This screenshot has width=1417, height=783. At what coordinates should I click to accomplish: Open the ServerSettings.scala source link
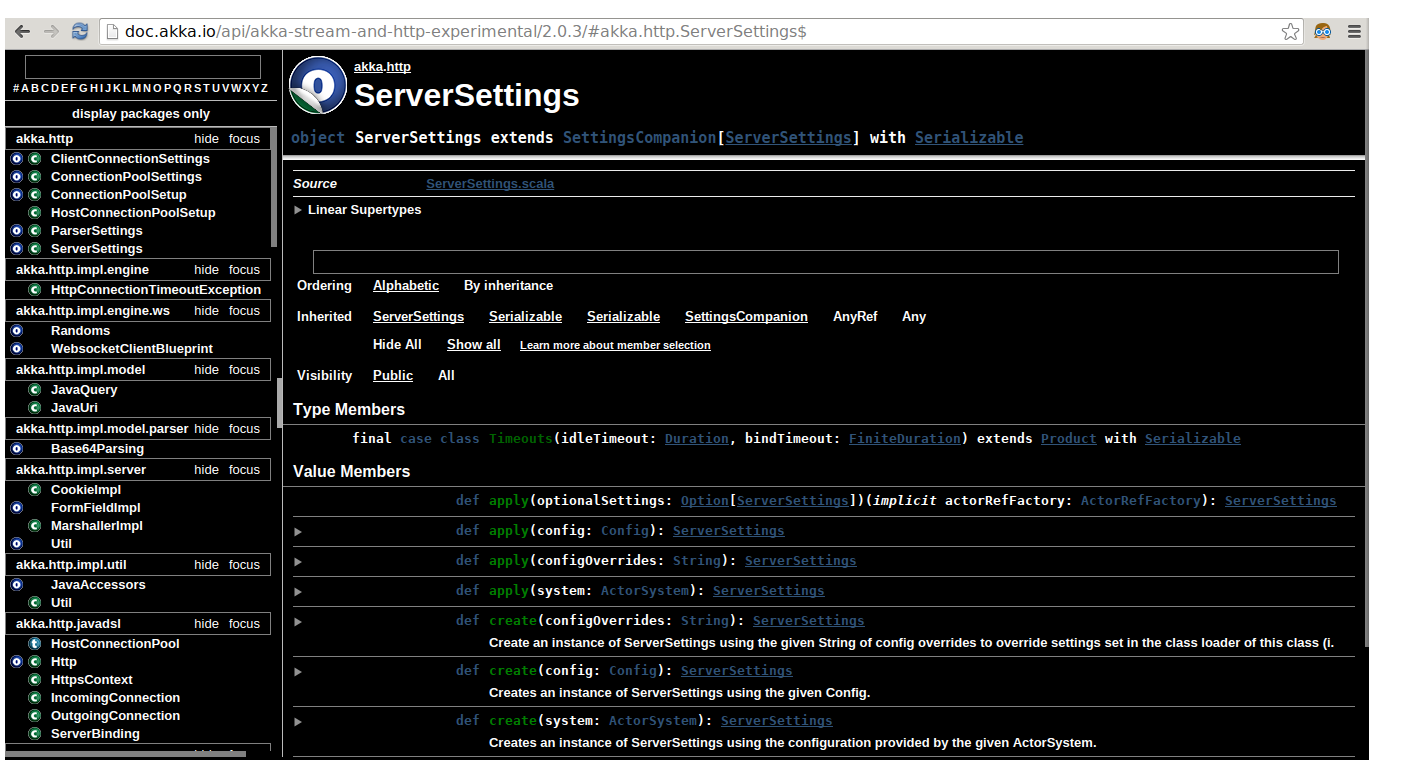pos(489,184)
